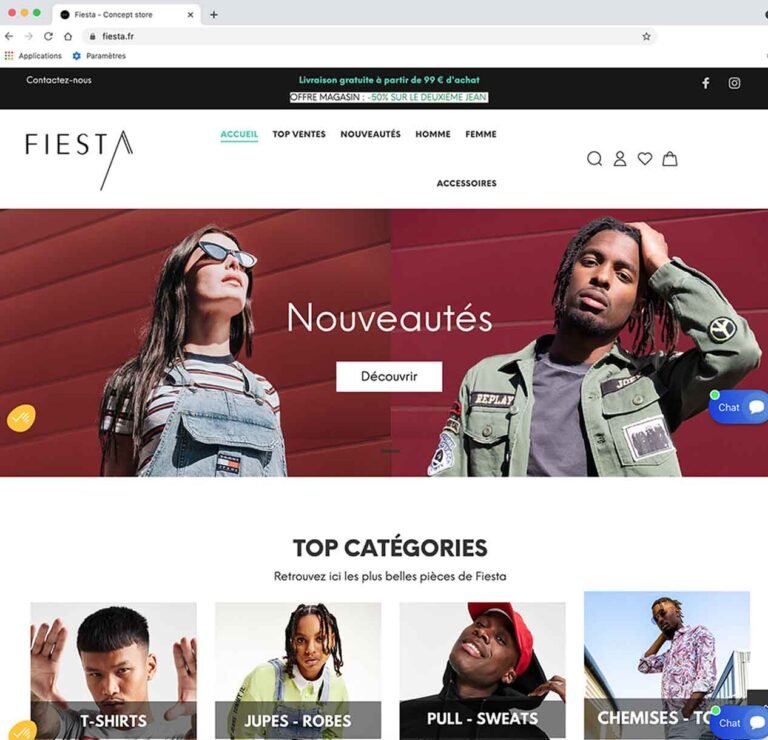Go to FEMME section
Viewport: 768px width, 740px height.
[x=480, y=134]
